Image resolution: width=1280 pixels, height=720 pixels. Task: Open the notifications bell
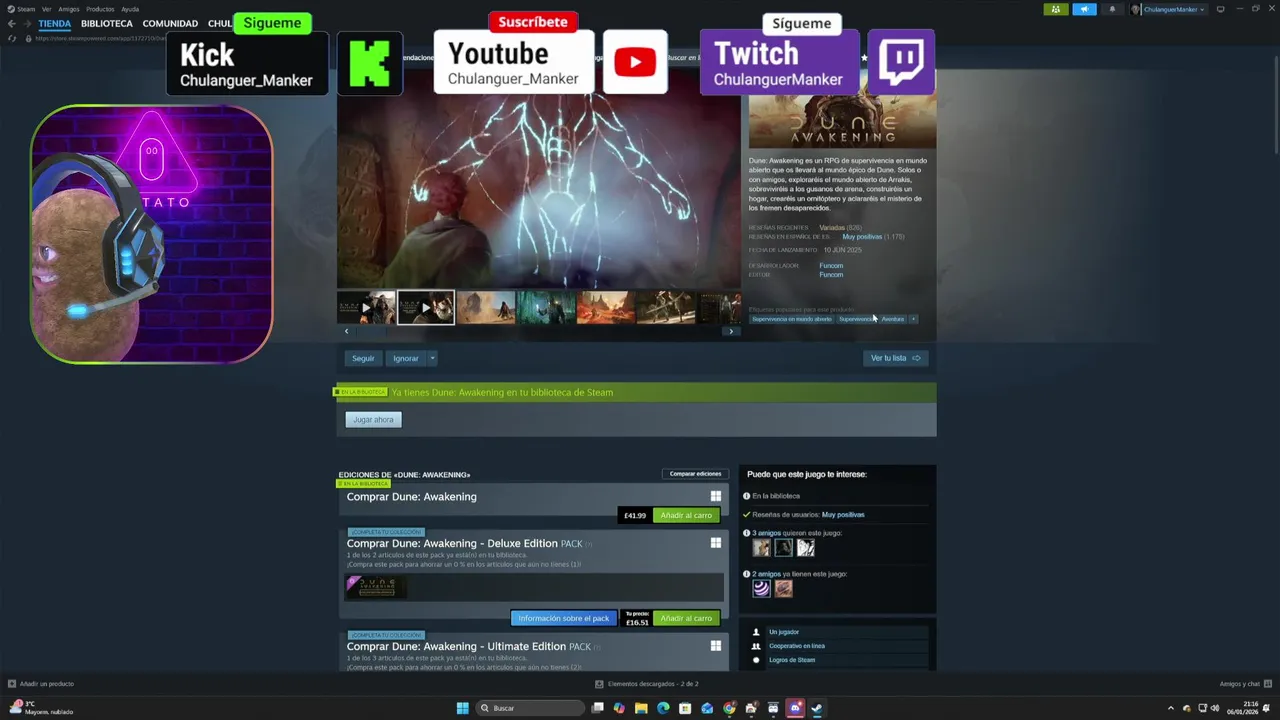[1112, 9]
